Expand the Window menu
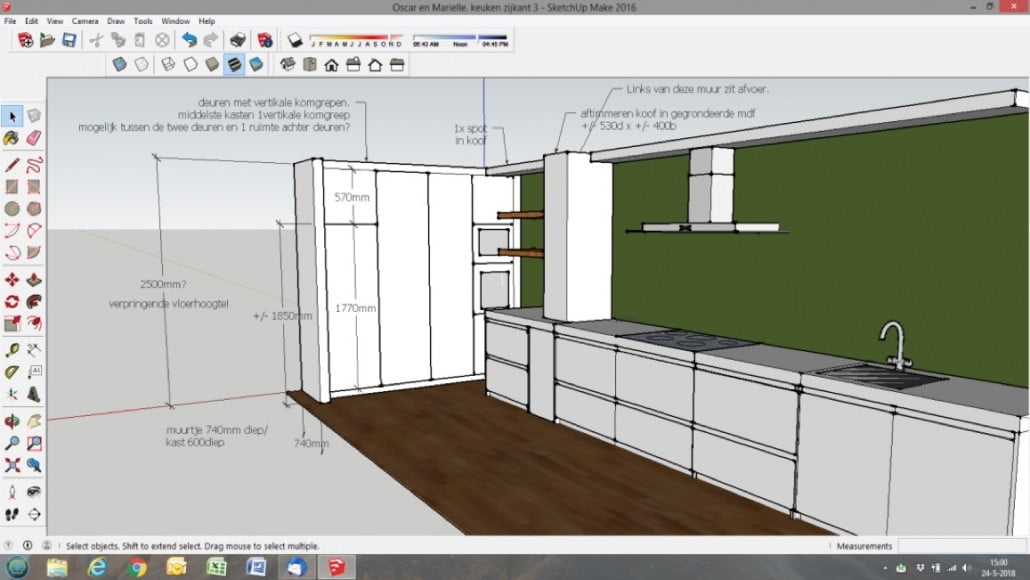The image size is (1030, 580). (175, 21)
